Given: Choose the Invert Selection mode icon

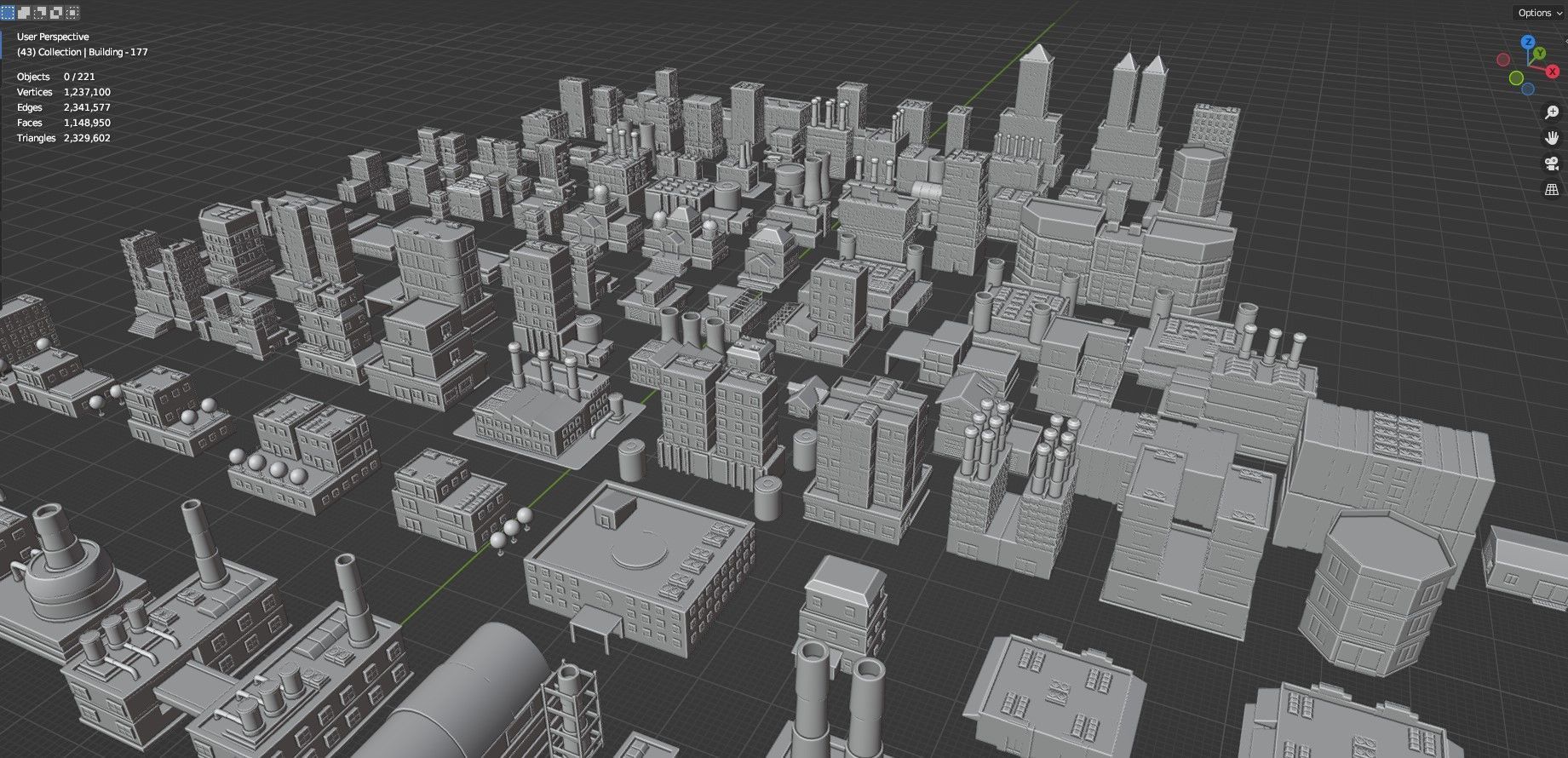Looking at the screenshot, I should coord(56,13).
